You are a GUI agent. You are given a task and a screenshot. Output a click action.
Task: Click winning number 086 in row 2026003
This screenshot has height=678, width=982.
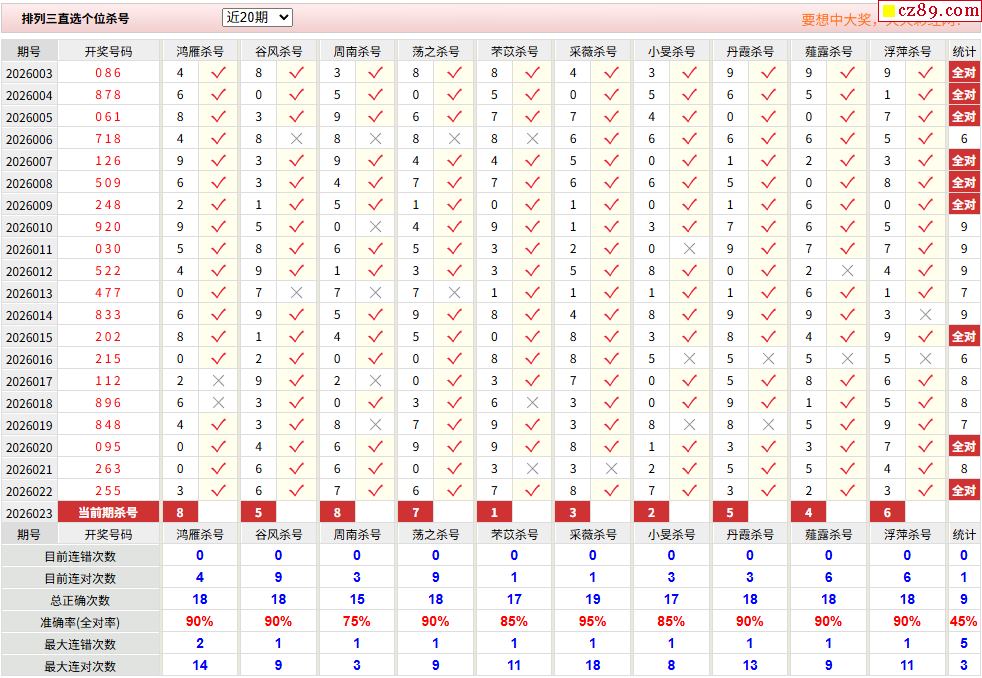coord(108,73)
